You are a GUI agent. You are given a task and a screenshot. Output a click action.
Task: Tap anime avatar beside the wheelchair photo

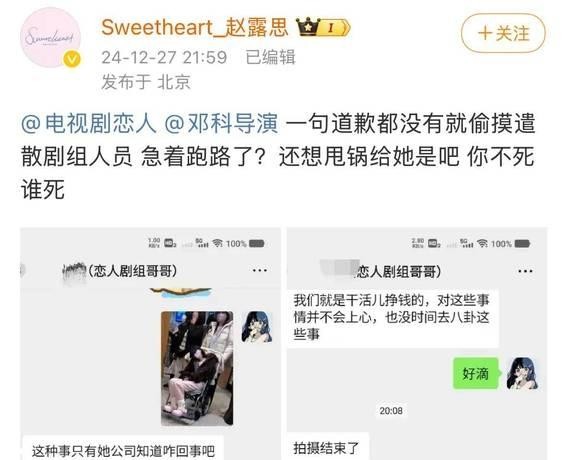[257, 327]
